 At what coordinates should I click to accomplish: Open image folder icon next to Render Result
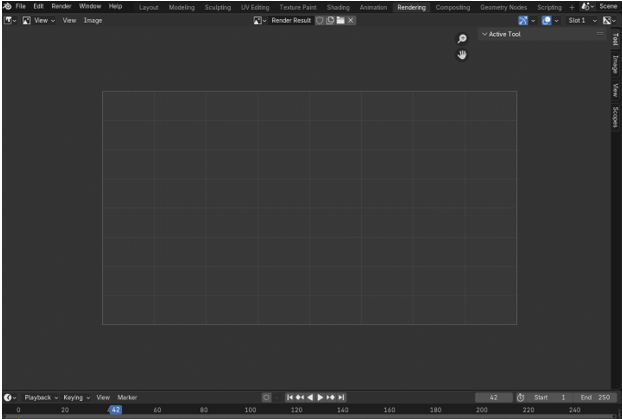pos(340,21)
